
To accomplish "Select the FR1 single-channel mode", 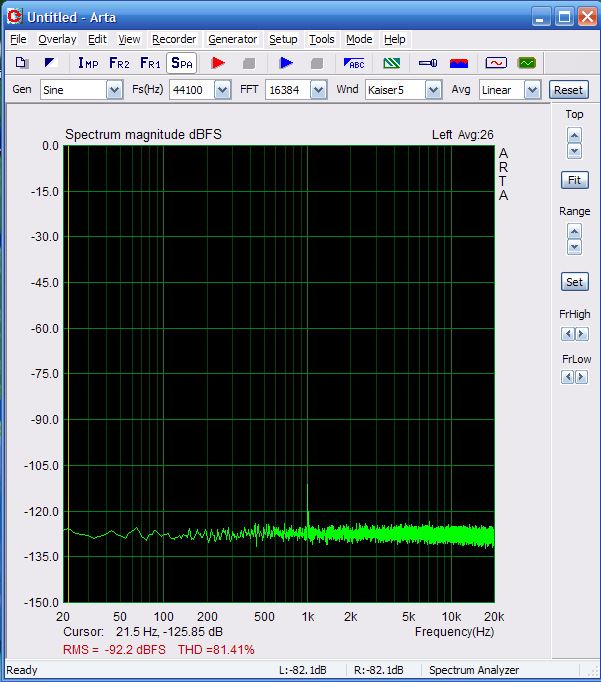I will [x=150, y=64].
